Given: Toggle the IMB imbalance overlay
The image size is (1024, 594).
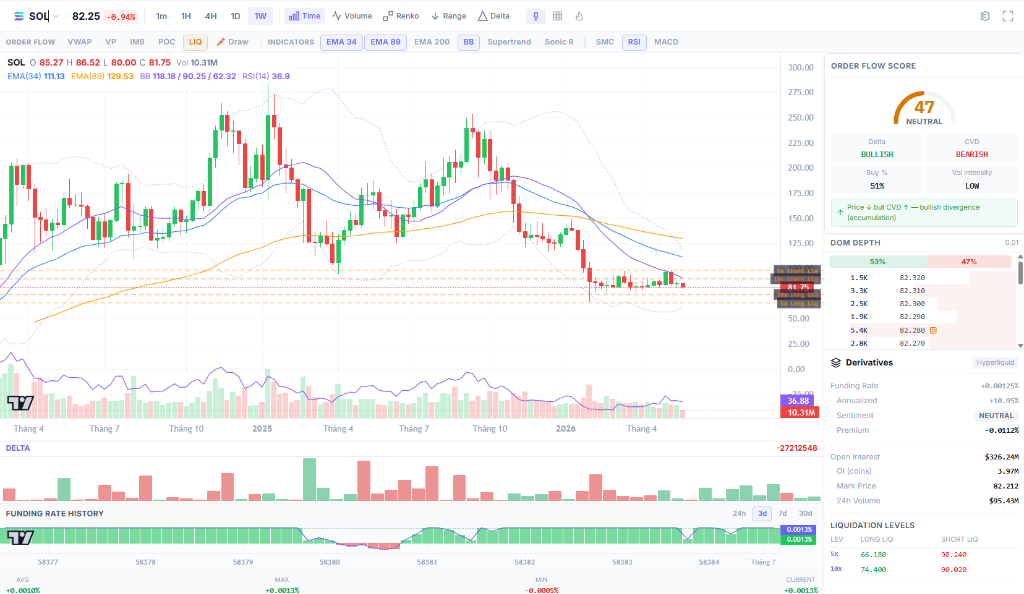Looking at the screenshot, I should pyautogui.click(x=137, y=42).
